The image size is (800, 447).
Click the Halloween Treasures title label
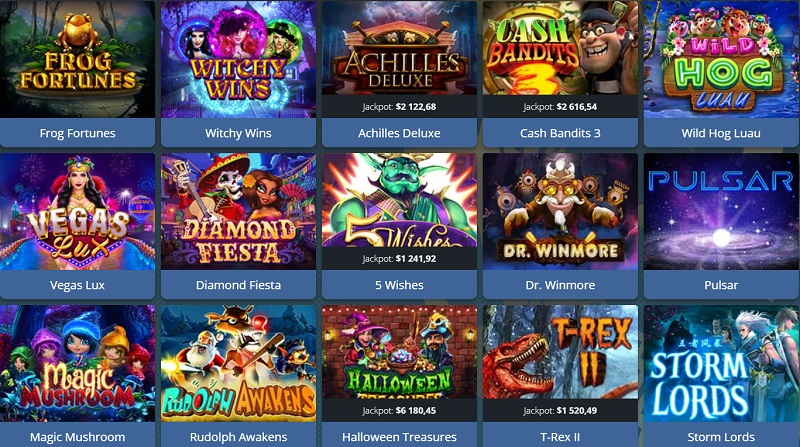(399, 437)
